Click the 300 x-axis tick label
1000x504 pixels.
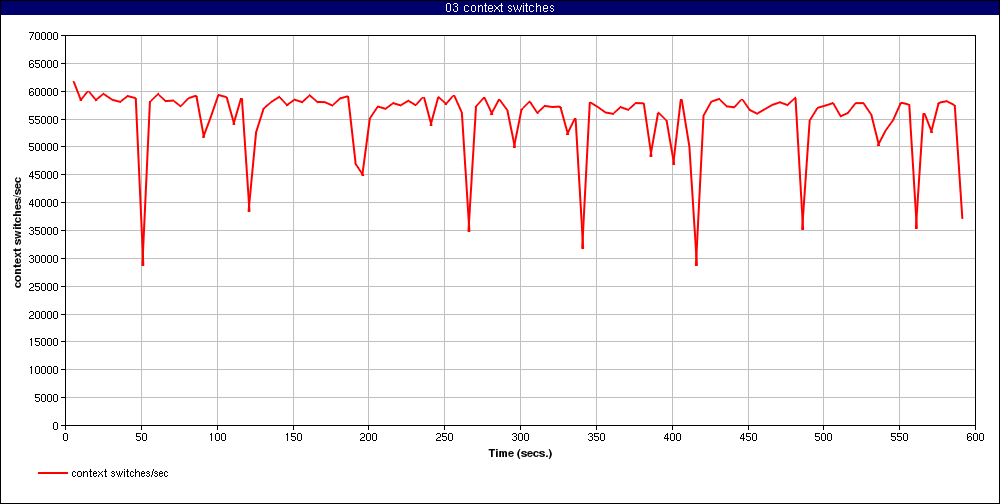520,437
